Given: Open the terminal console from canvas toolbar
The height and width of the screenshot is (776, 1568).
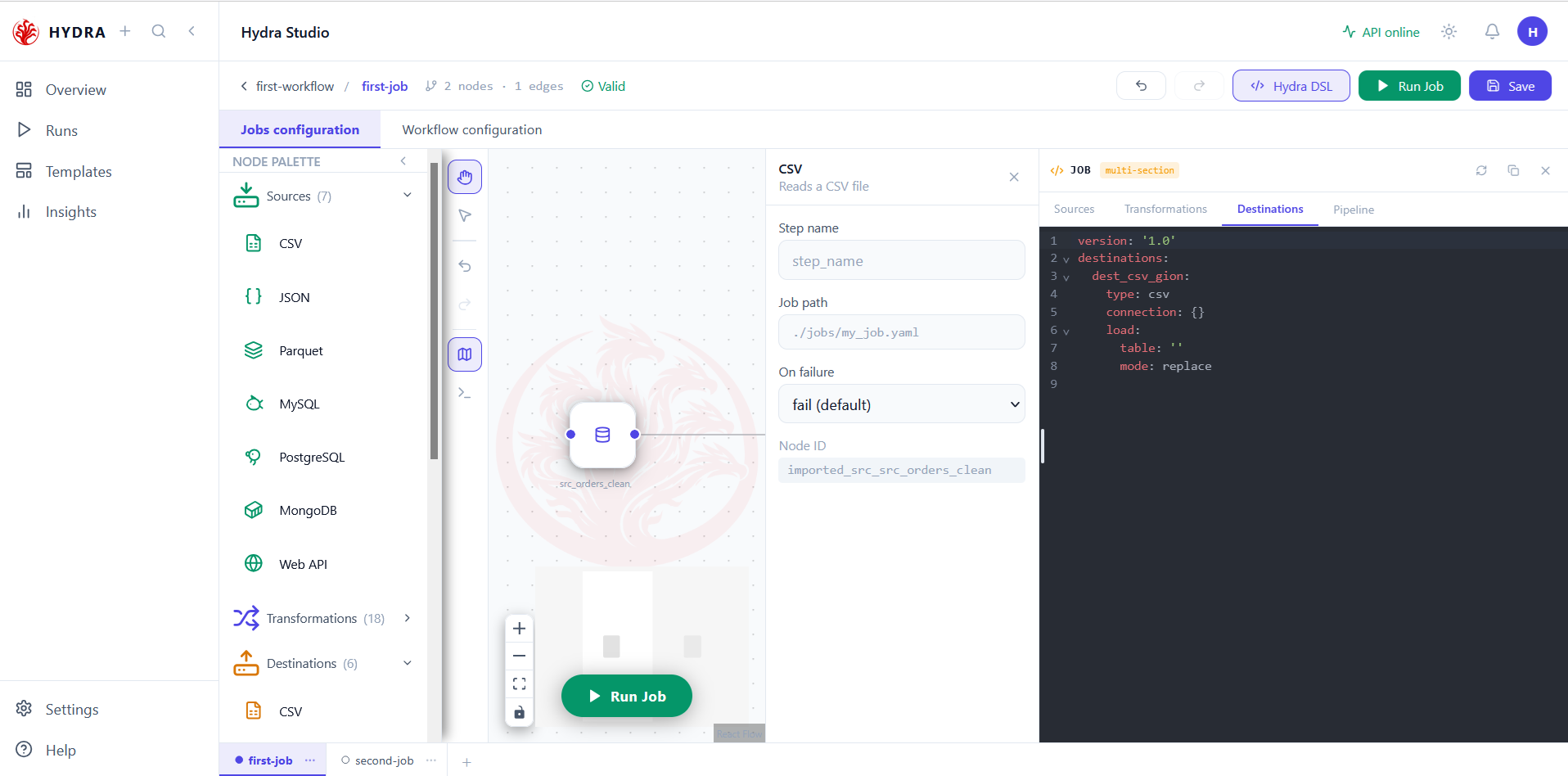Looking at the screenshot, I should click(465, 393).
